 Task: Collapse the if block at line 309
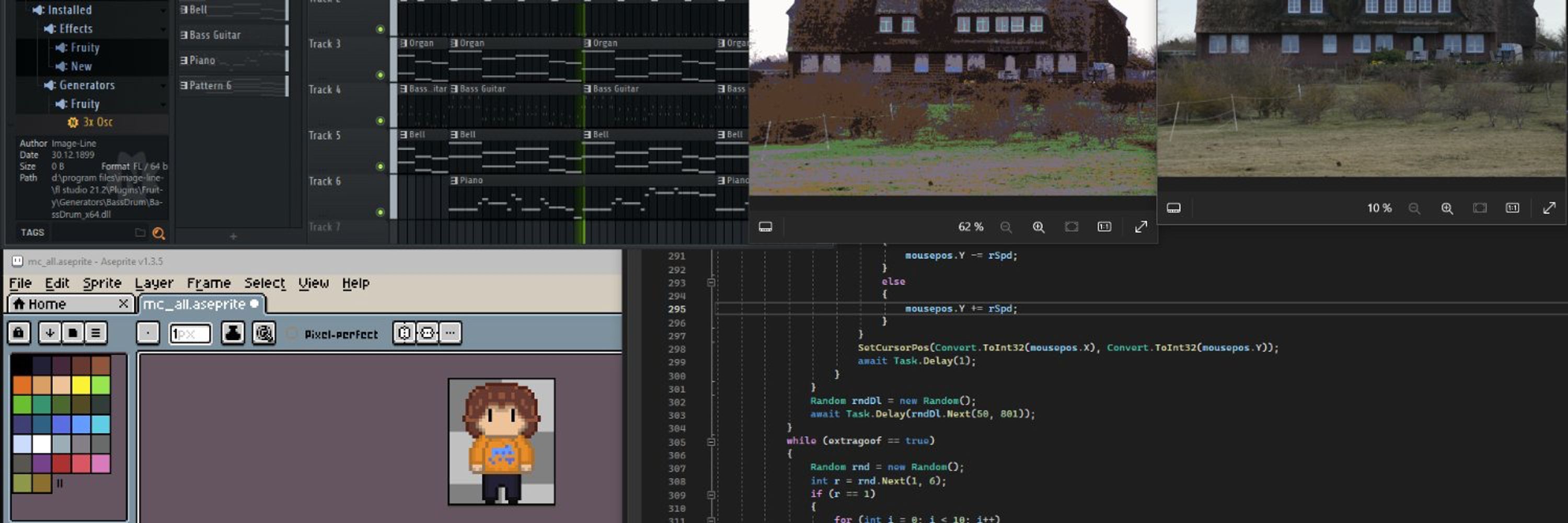(x=710, y=496)
